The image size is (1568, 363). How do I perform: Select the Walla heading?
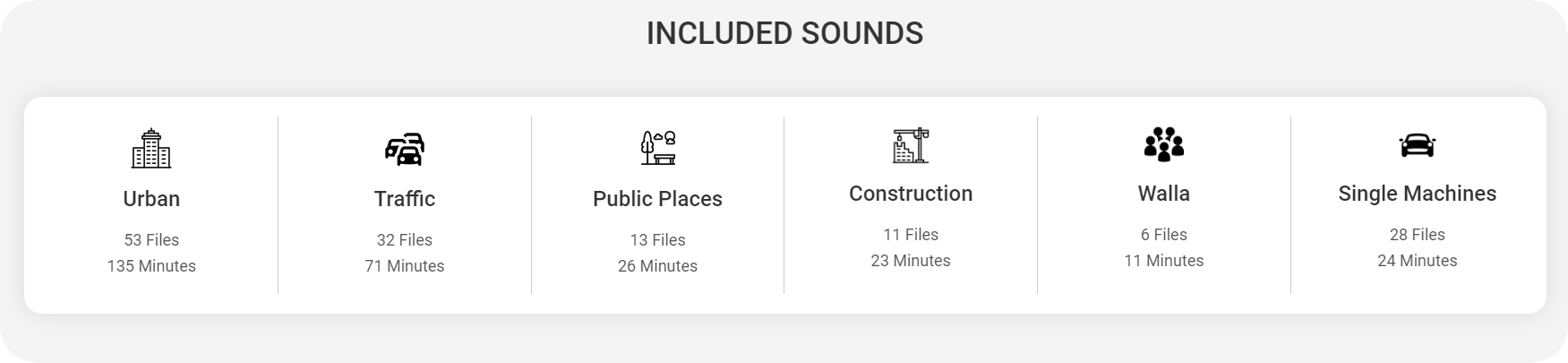point(1164,194)
